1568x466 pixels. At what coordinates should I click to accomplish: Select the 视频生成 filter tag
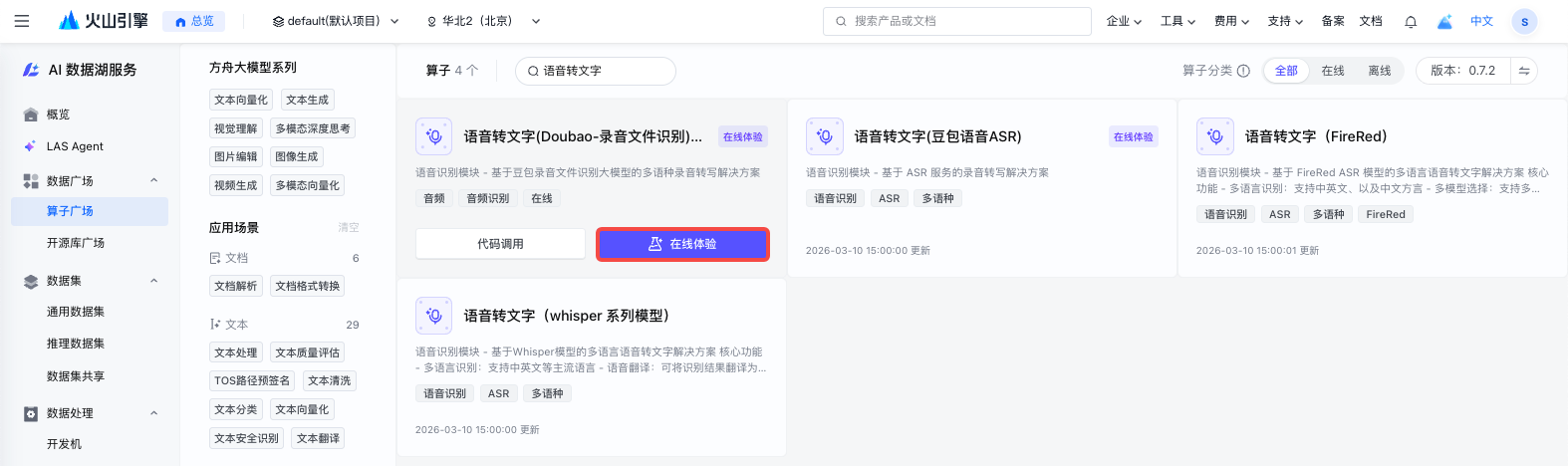236,185
